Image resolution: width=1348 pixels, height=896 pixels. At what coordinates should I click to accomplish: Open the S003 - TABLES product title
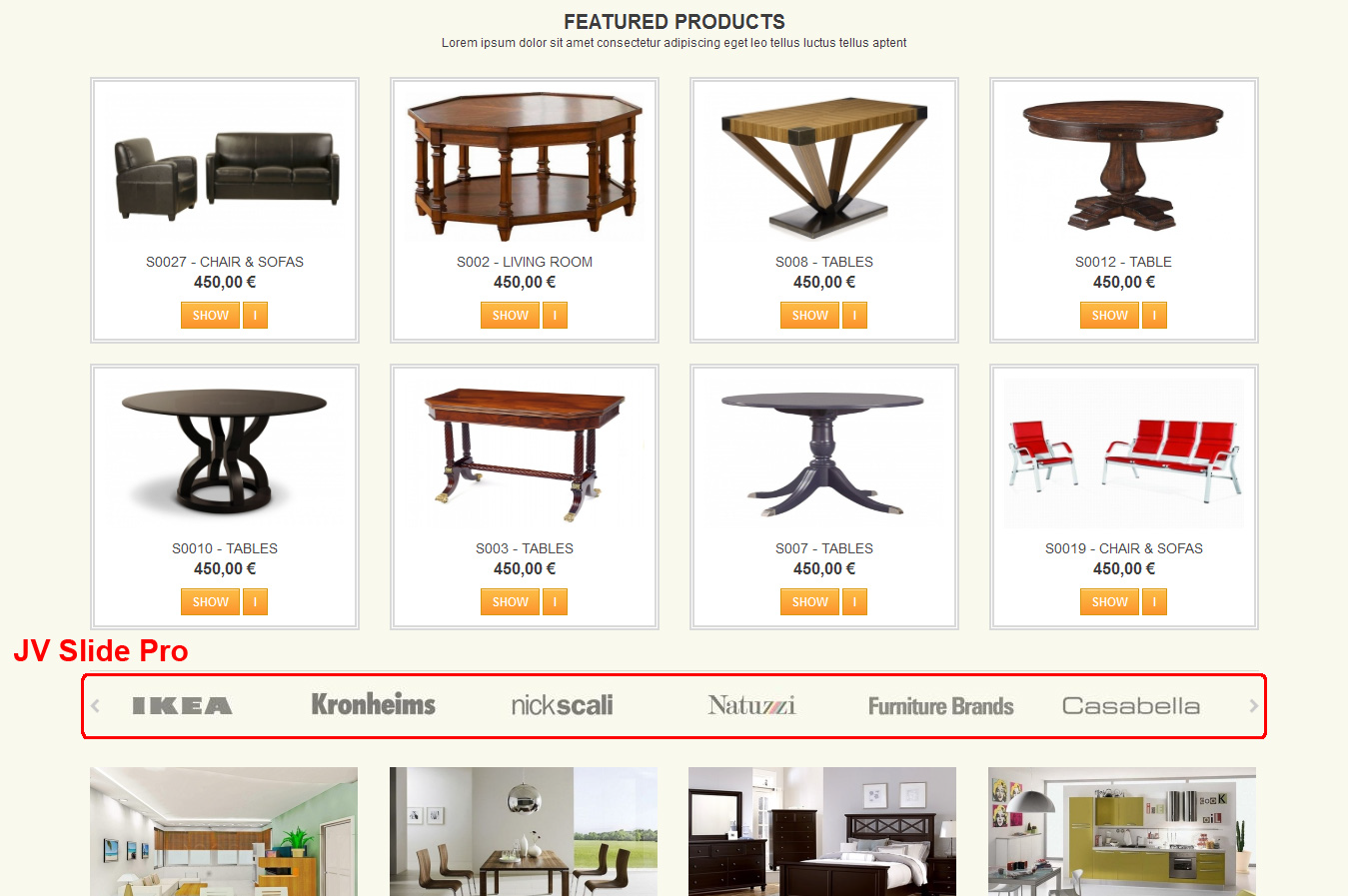(525, 548)
